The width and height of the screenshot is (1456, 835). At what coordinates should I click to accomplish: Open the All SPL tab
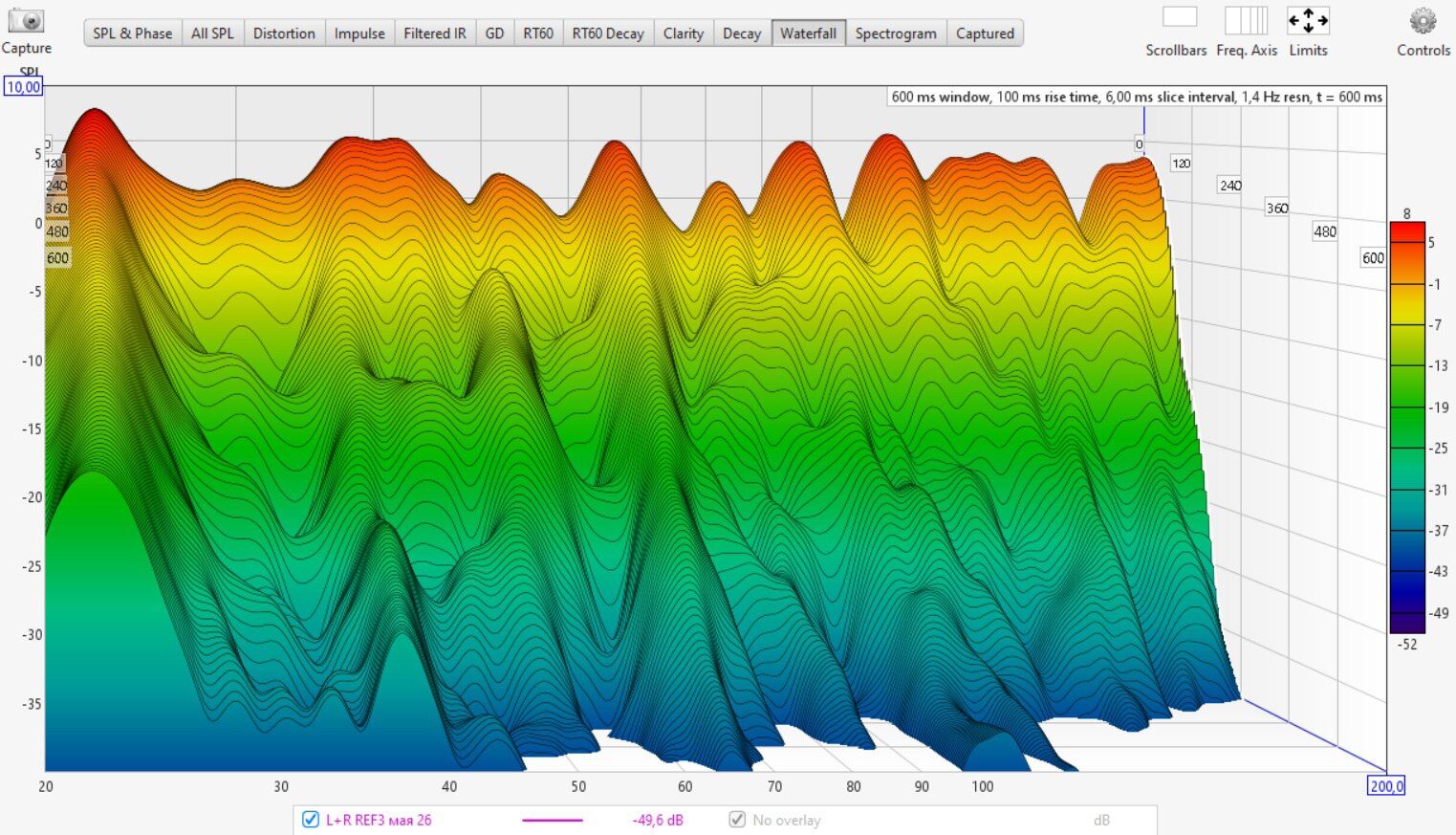point(212,33)
